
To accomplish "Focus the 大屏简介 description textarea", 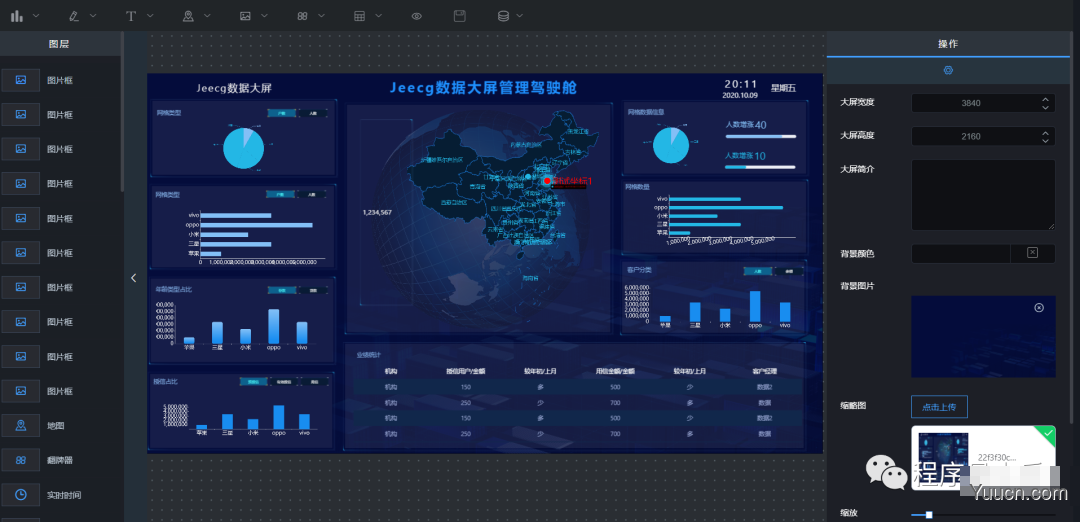I will (x=983, y=195).
